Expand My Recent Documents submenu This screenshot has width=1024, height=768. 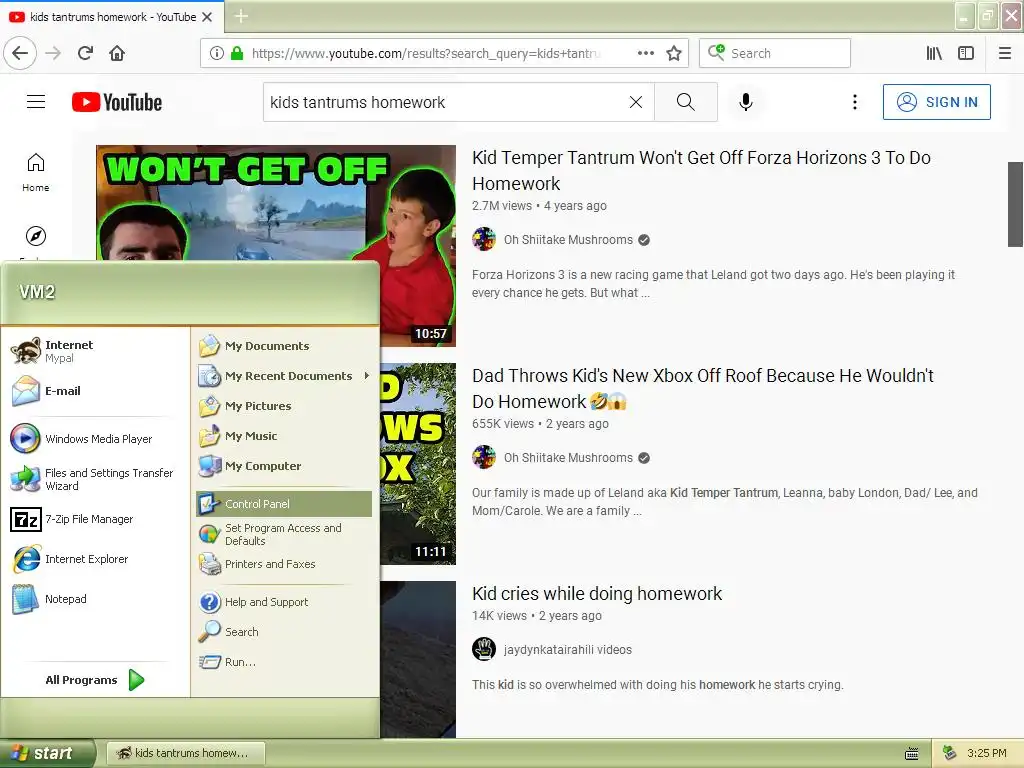pyautogui.click(x=284, y=376)
